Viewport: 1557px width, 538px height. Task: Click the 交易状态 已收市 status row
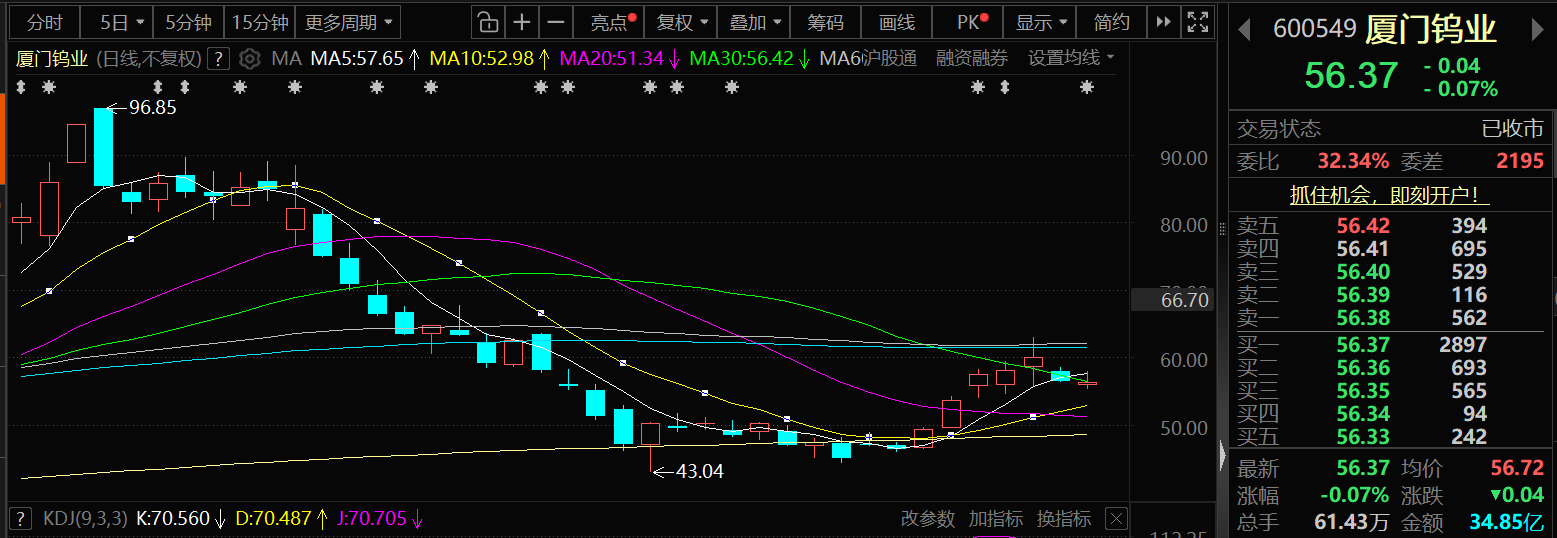click(x=1391, y=129)
